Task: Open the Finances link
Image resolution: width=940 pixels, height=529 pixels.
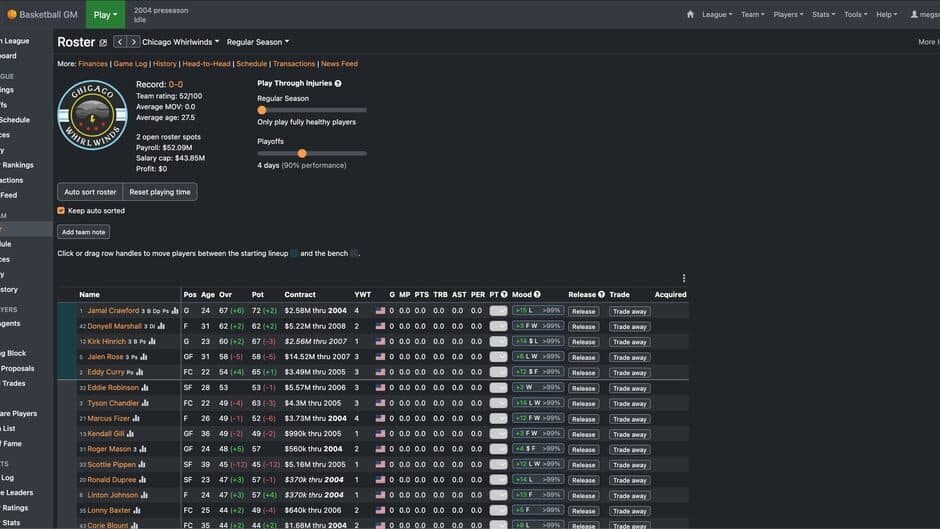Action: pyautogui.click(x=93, y=64)
